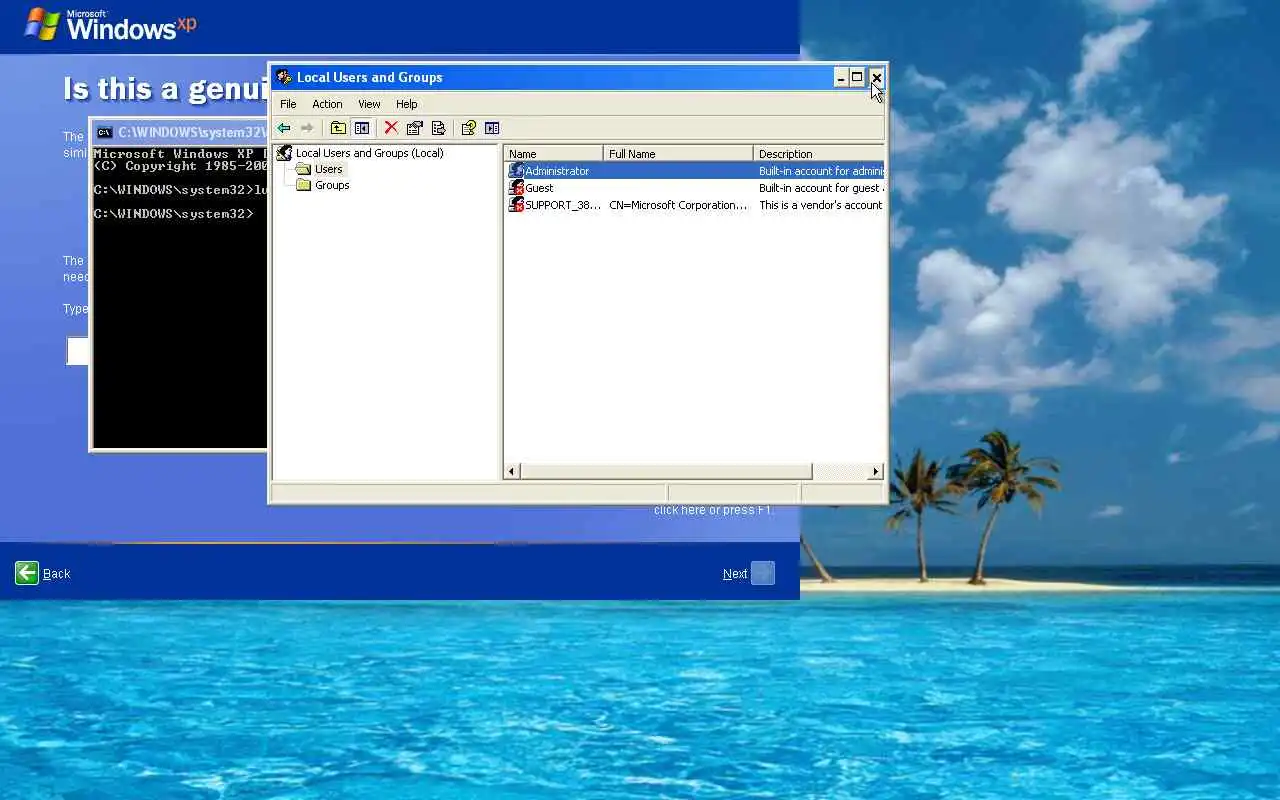The height and width of the screenshot is (800, 1280).
Task: Click the Back arrow toolbar icon
Action: click(x=284, y=128)
